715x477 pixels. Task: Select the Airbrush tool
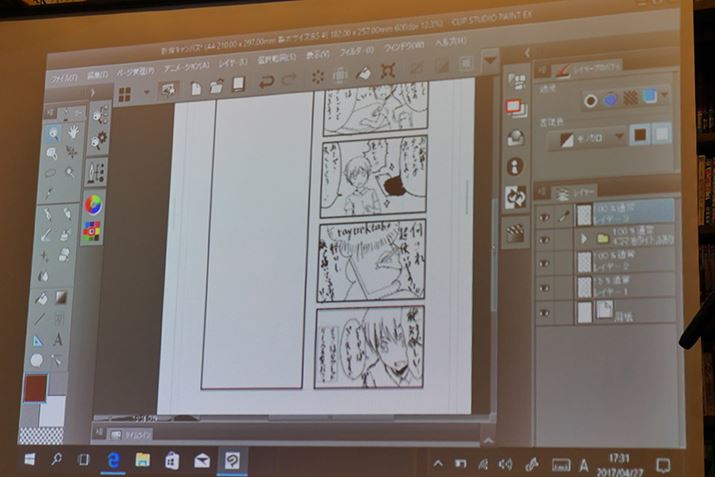click(x=66, y=234)
